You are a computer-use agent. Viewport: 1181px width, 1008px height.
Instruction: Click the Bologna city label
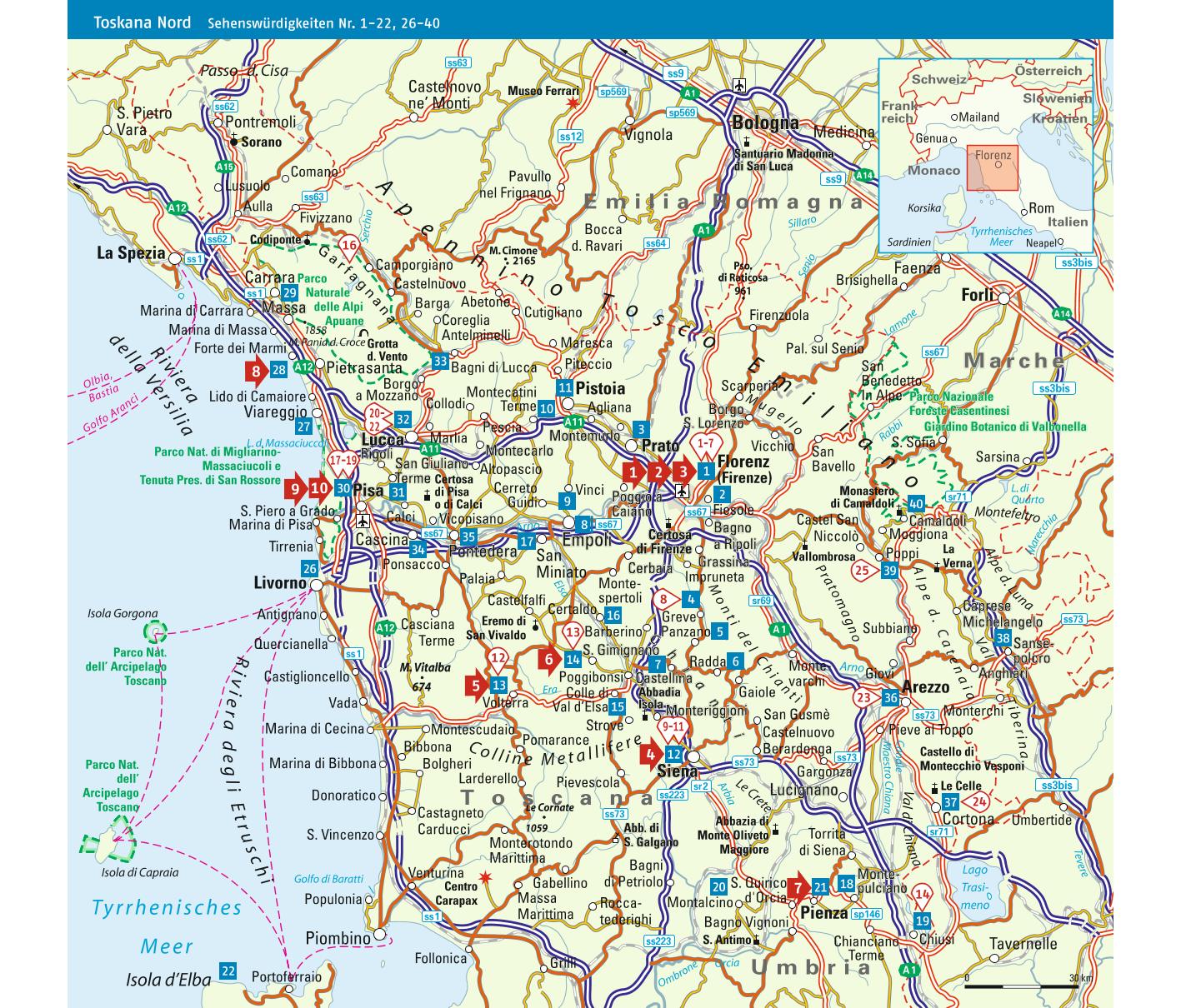tap(765, 123)
